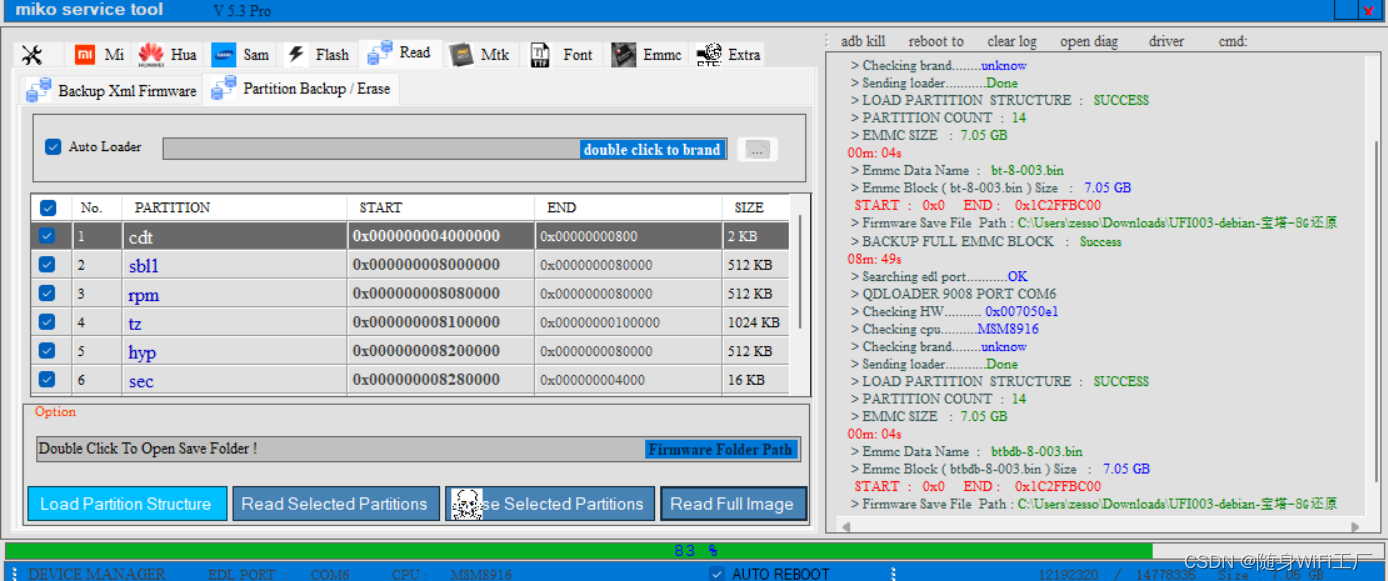
Task: Click the Extra tab icon
Action: (709, 54)
